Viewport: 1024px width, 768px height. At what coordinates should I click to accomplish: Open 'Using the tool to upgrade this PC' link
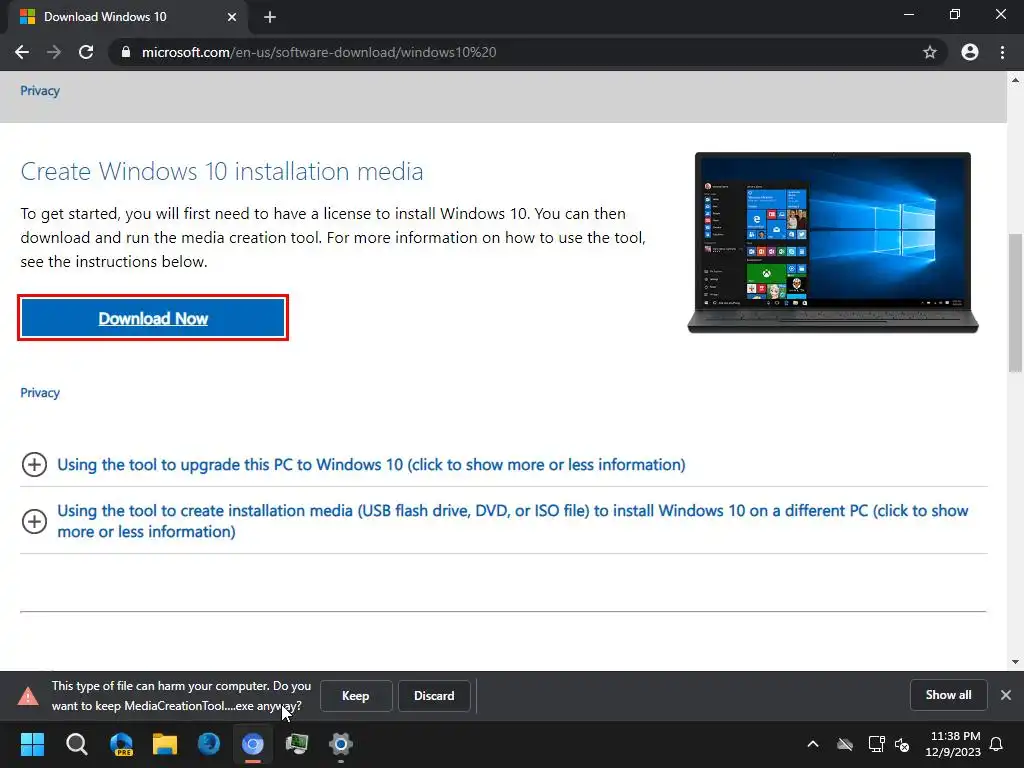(371, 464)
